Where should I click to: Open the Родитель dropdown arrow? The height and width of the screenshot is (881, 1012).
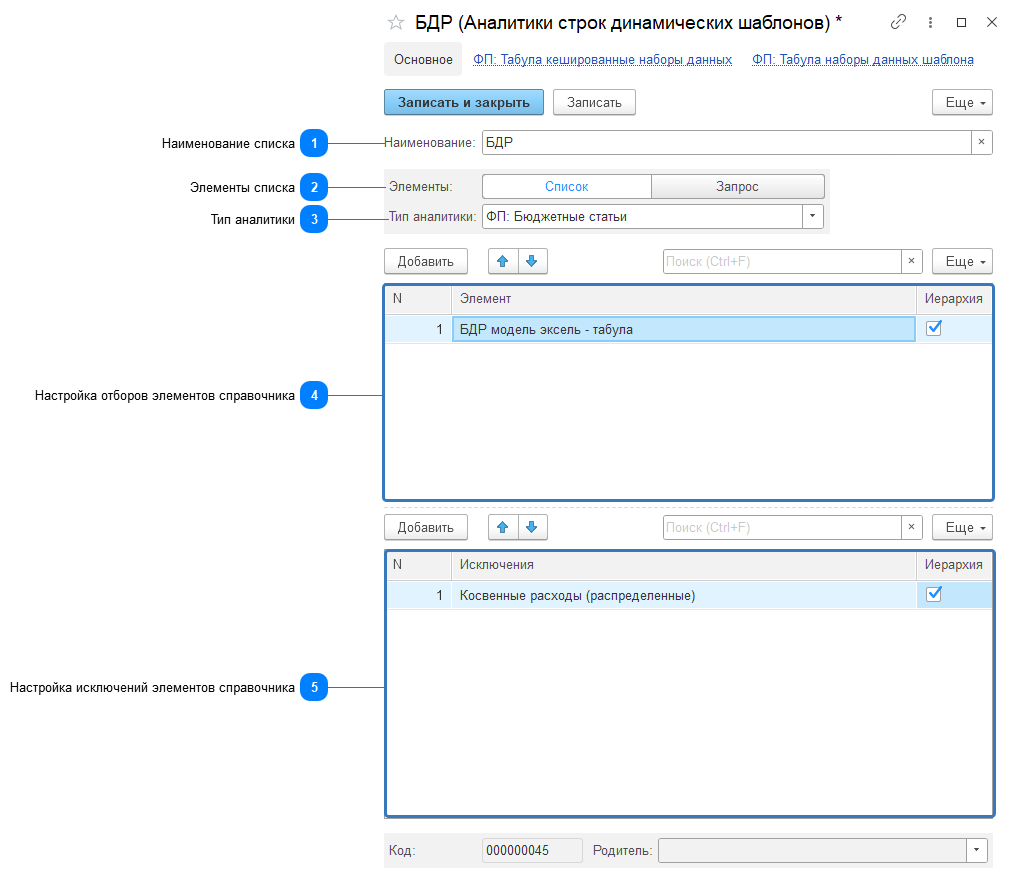tap(977, 850)
